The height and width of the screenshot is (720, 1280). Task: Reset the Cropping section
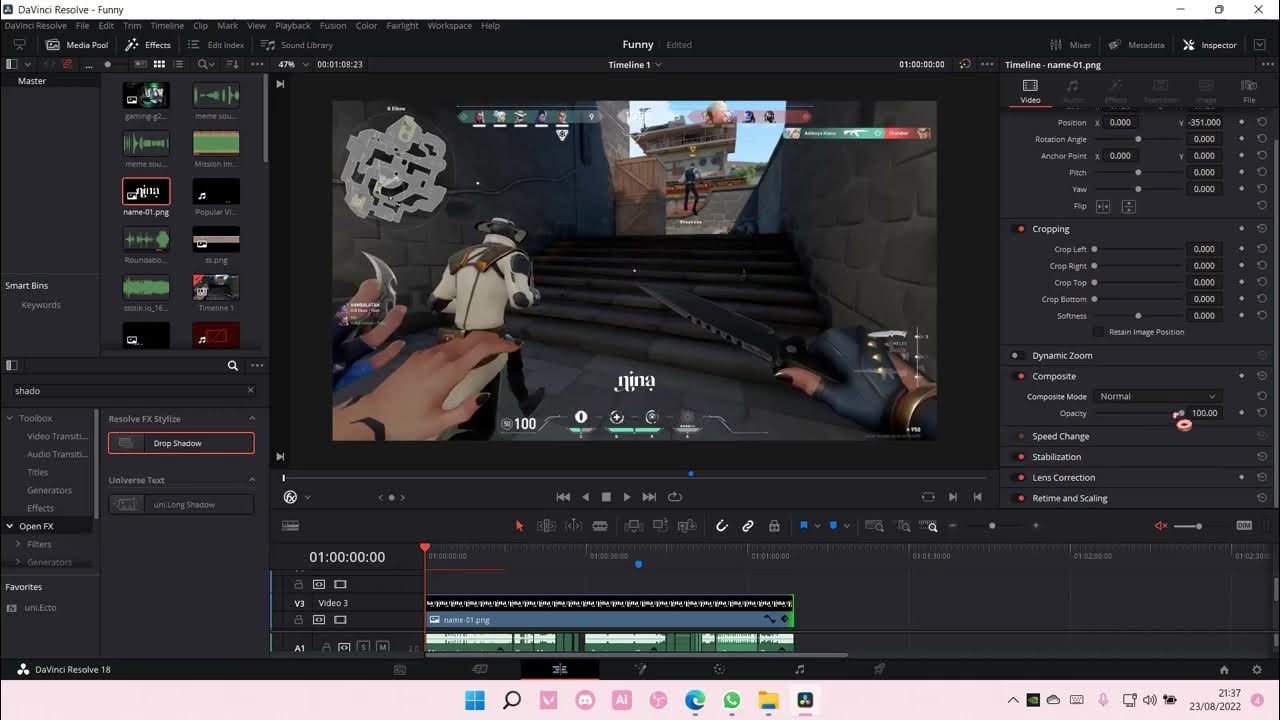pyautogui.click(x=1262, y=229)
